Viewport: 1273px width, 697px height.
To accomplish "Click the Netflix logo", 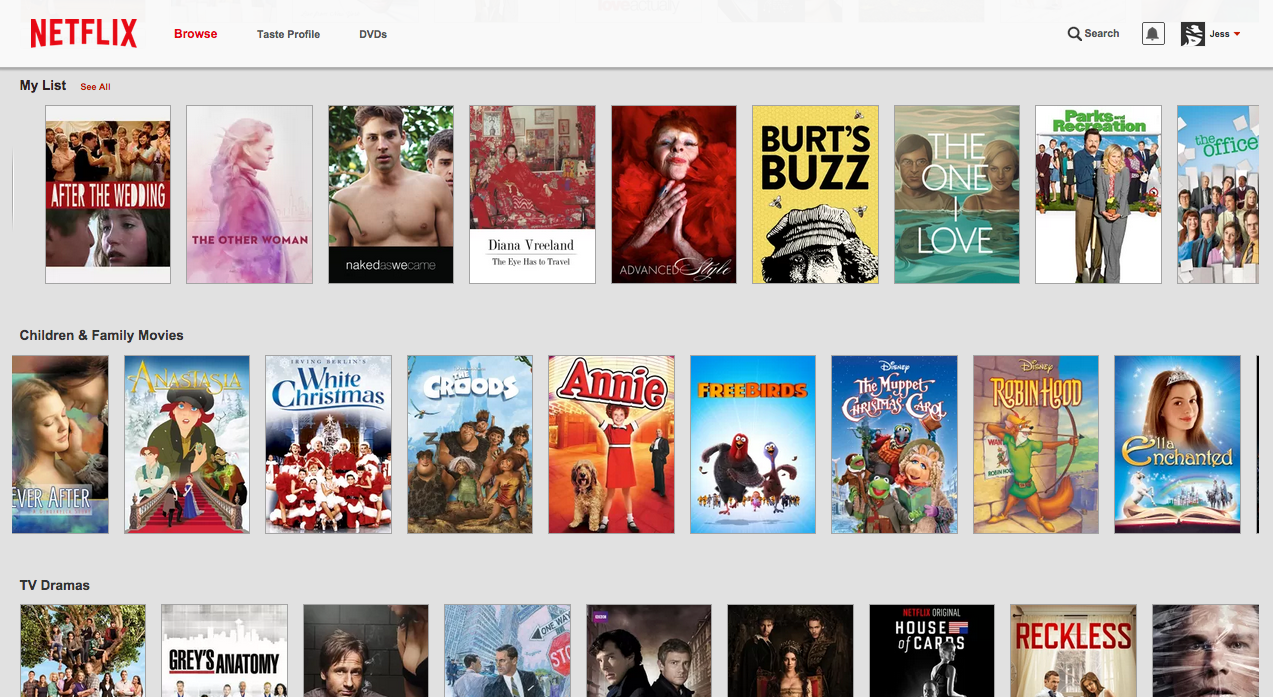I will click(83, 34).
